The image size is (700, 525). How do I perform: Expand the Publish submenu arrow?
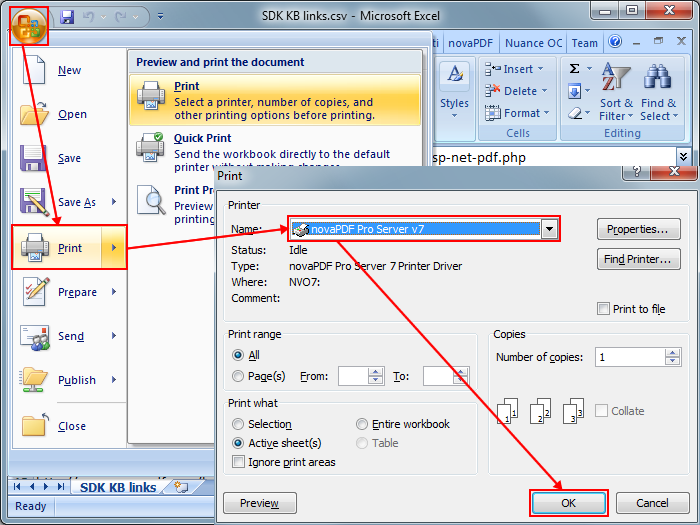pos(114,380)
